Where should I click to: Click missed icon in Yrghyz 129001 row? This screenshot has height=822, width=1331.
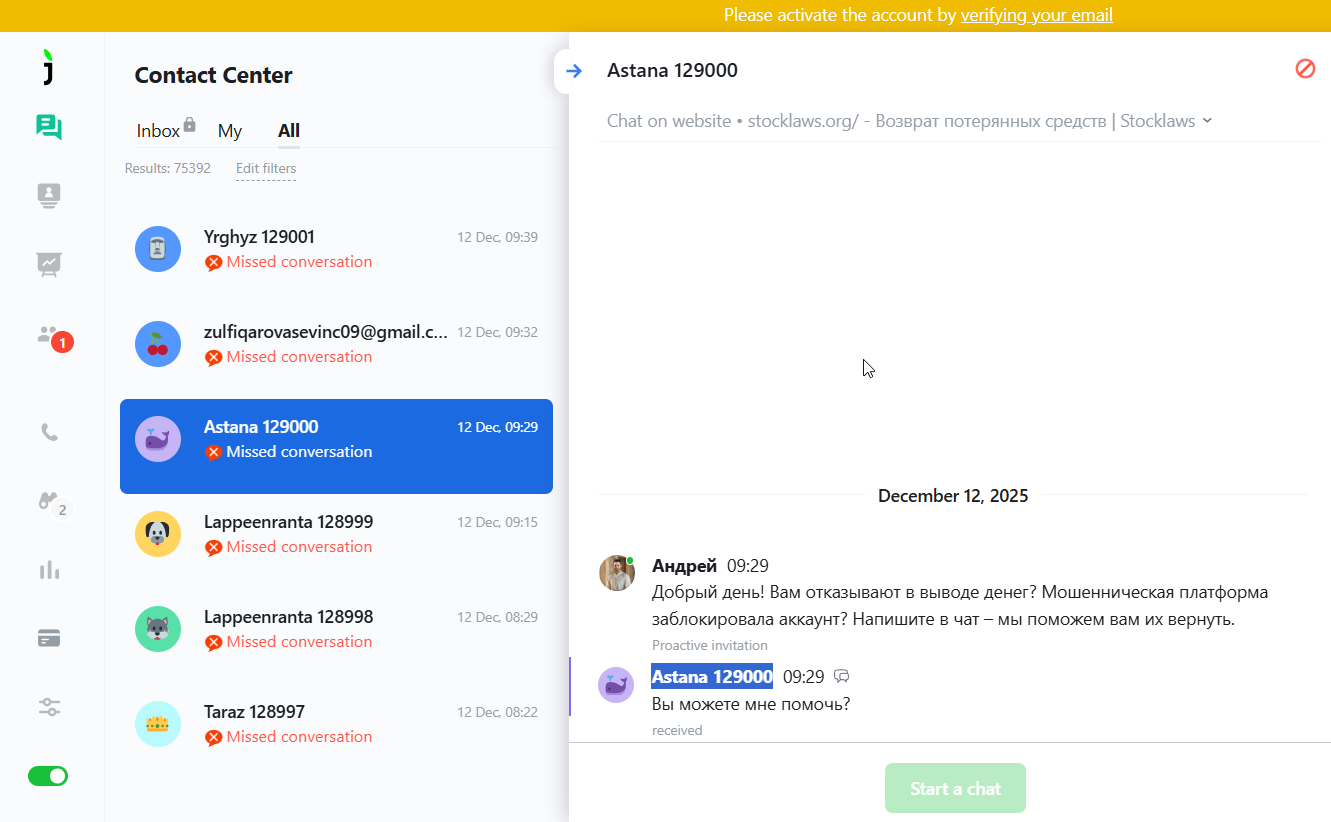pyautogui.click(x=213, y=262)
